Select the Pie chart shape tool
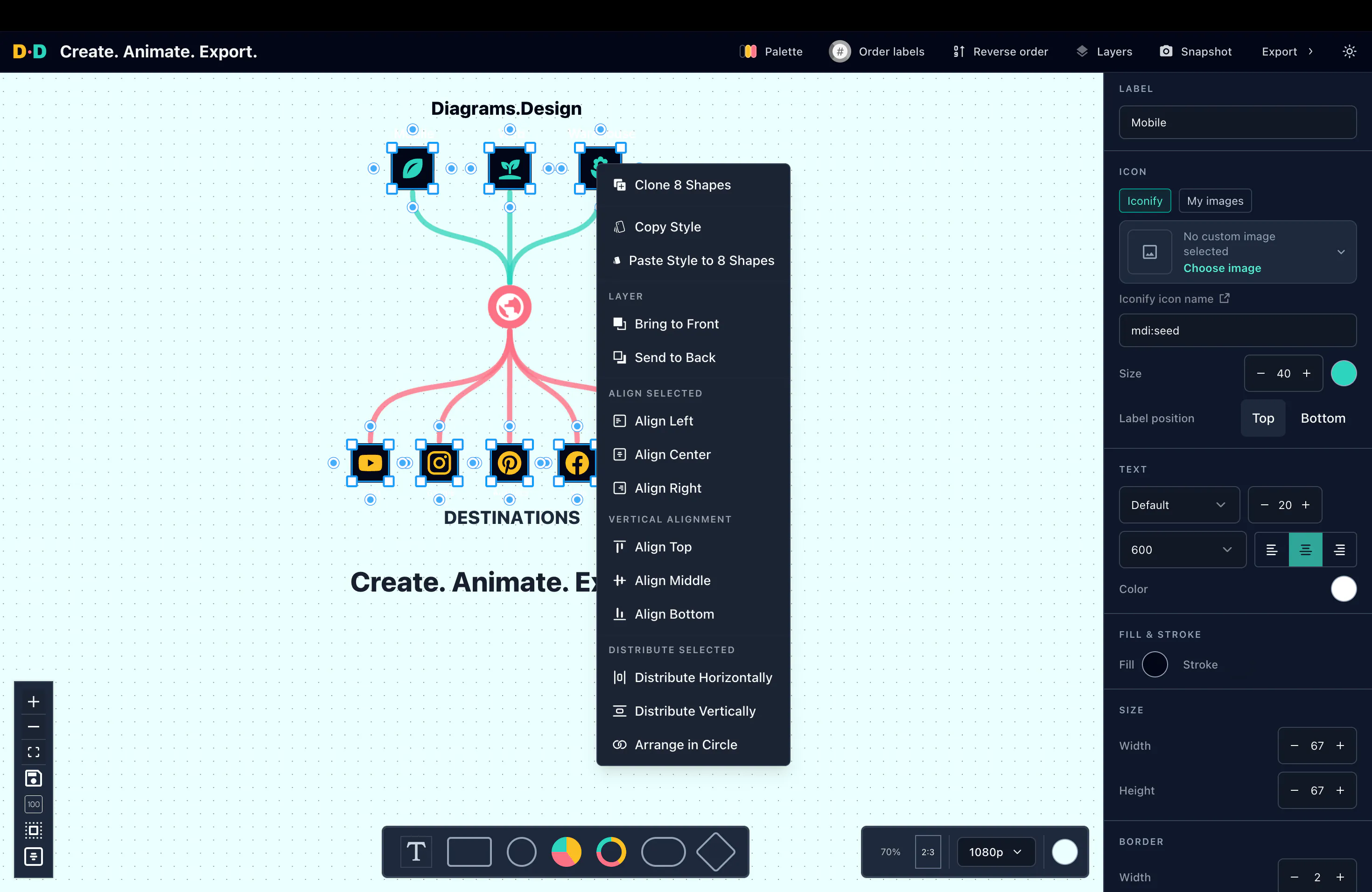Viewport: 1372px width, 892px height. point(566,851)
